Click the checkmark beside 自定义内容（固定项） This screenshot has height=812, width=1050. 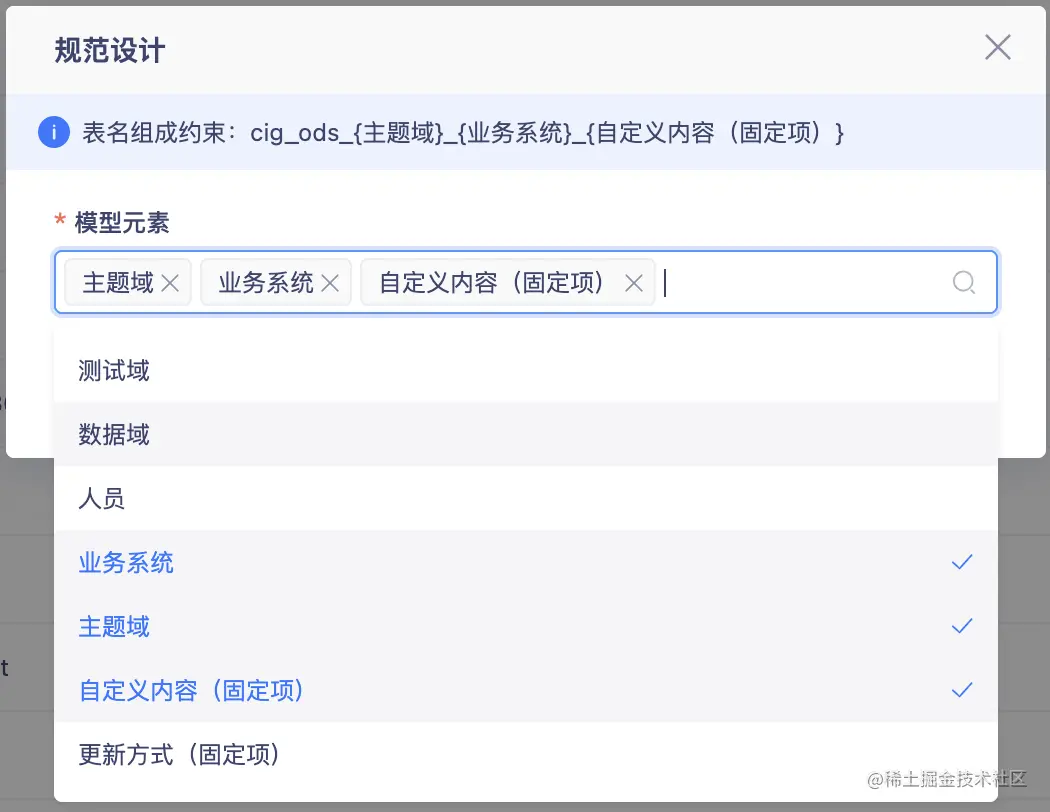962,690
